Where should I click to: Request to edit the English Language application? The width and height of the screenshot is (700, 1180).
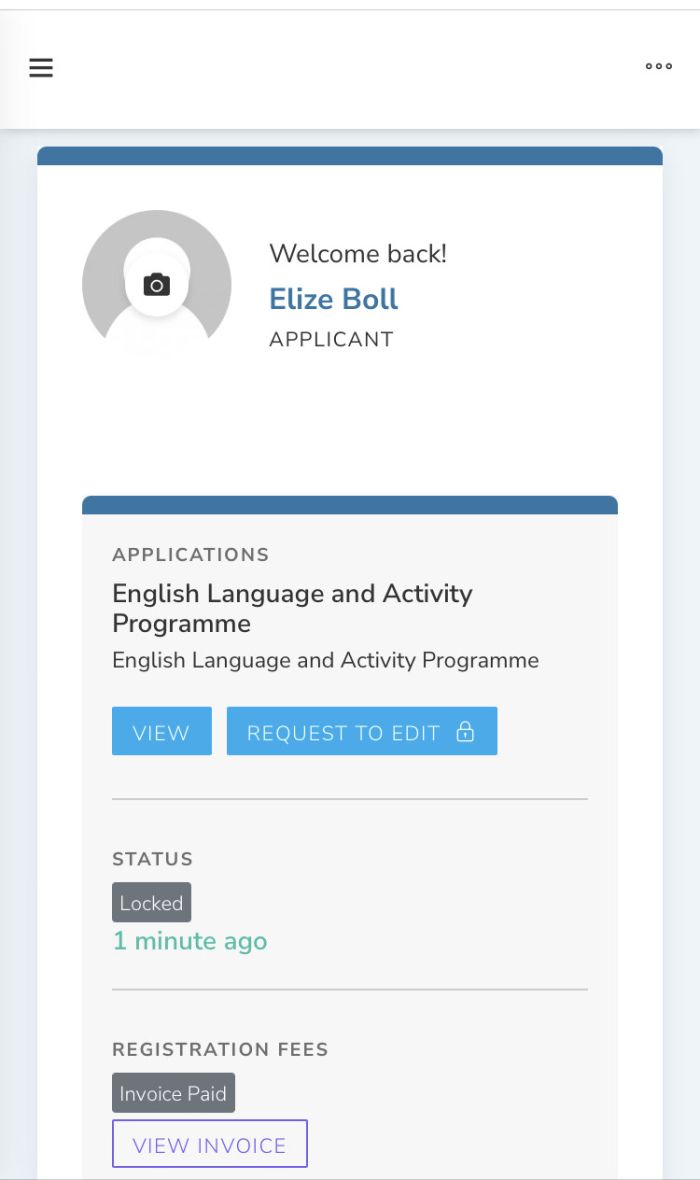tap(362, 731)
